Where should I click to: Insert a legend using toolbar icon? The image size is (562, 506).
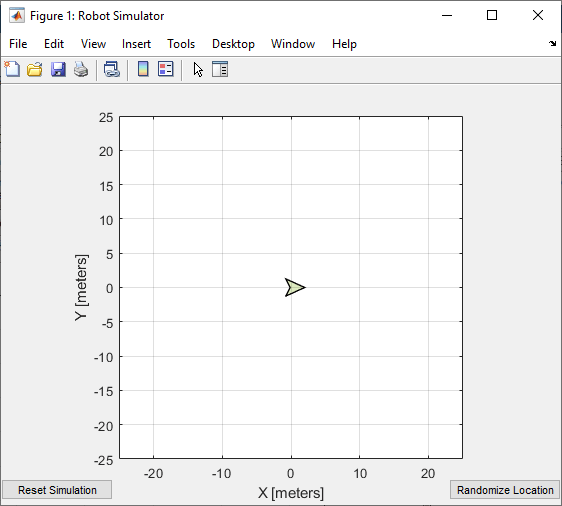coord(166,69)
